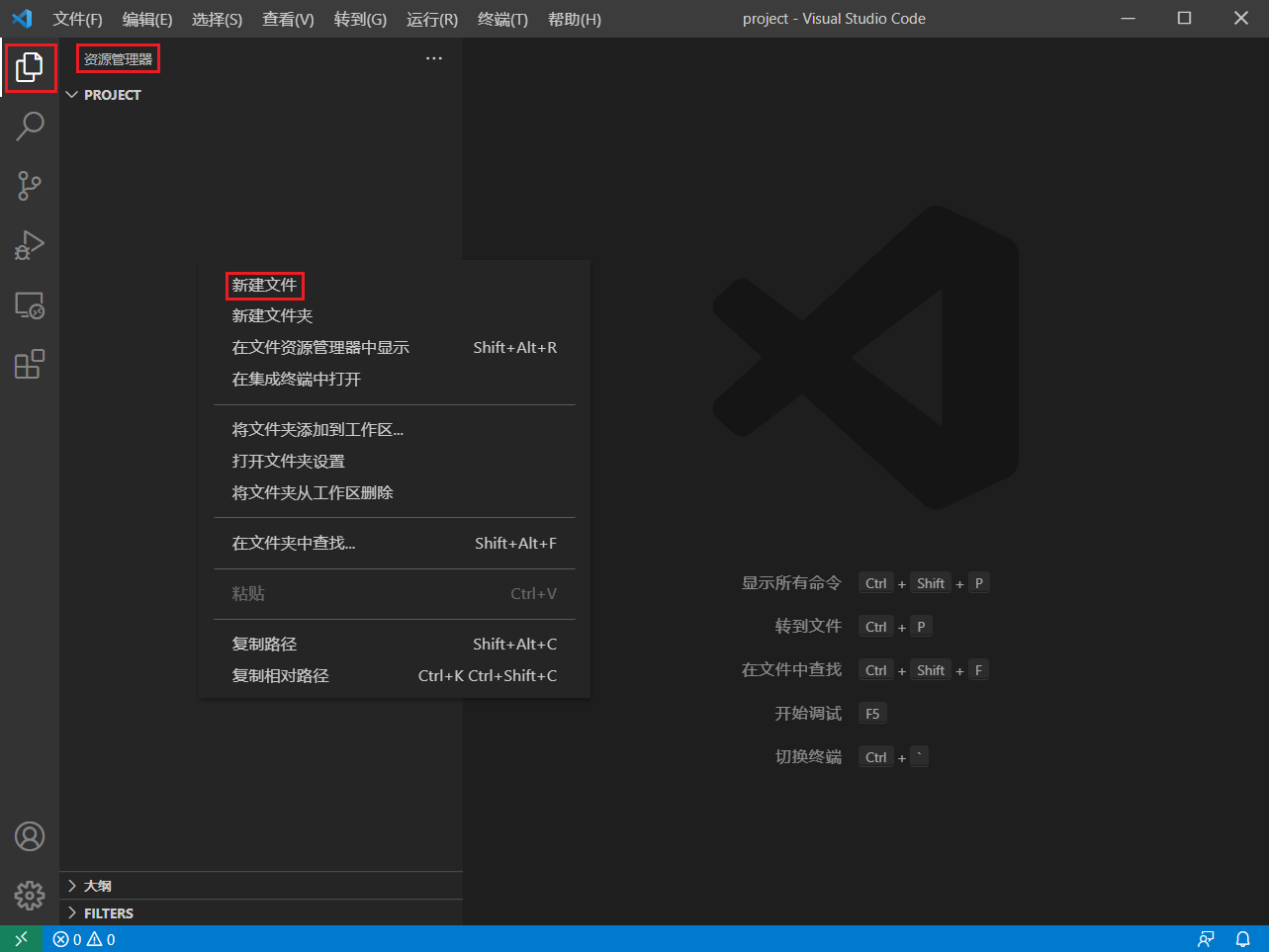Open the Source Control icon
The height and width of the screenshot is (952, 1269).
(30, 186)
